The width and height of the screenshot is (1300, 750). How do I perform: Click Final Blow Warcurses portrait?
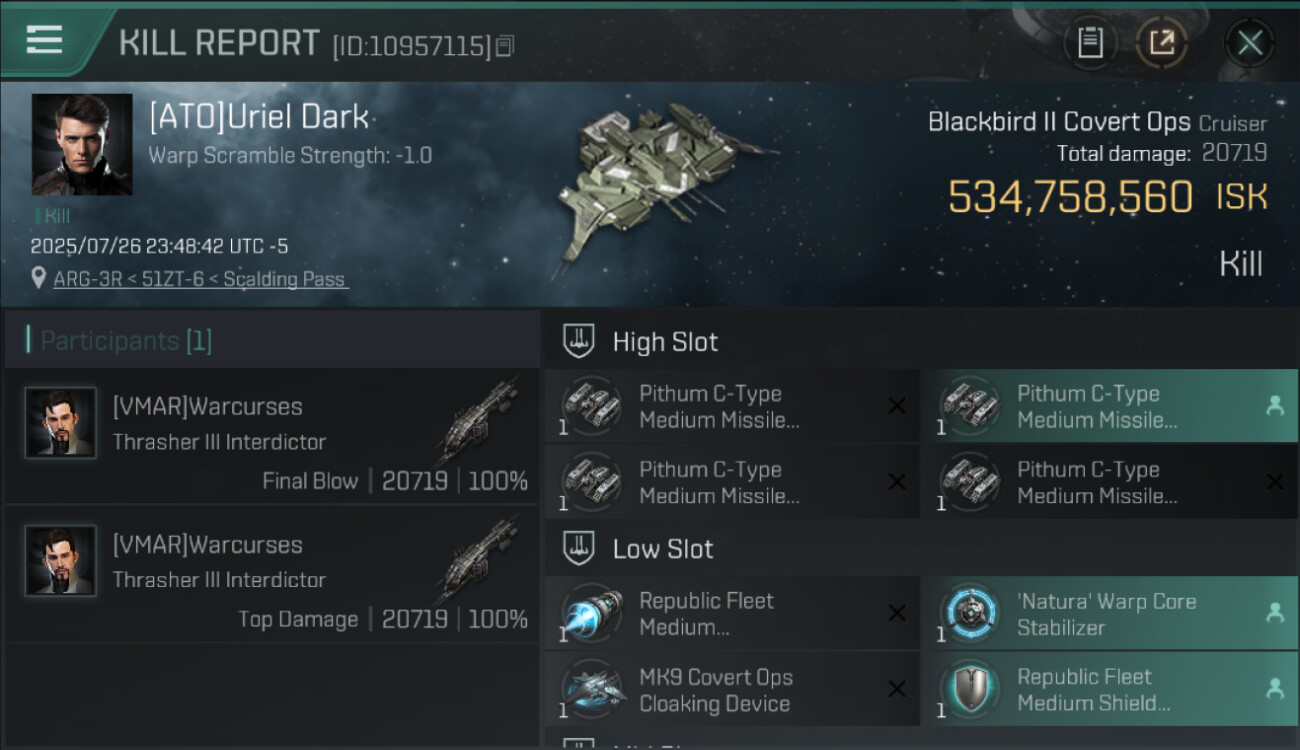[x=61, y=423]
